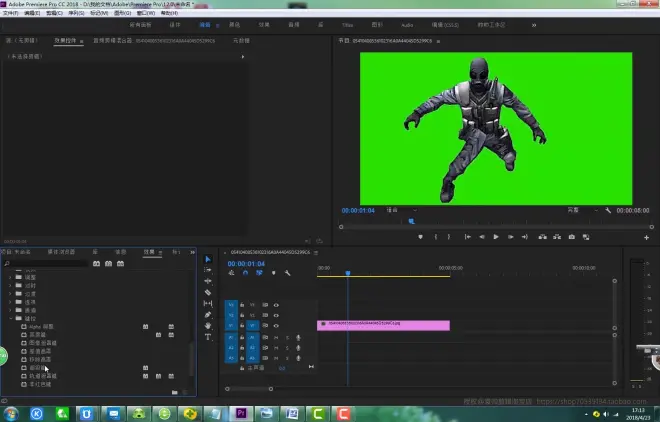Toggle Snap in timeline header
This screenshot has height=422, width=660.
(245, 273)
